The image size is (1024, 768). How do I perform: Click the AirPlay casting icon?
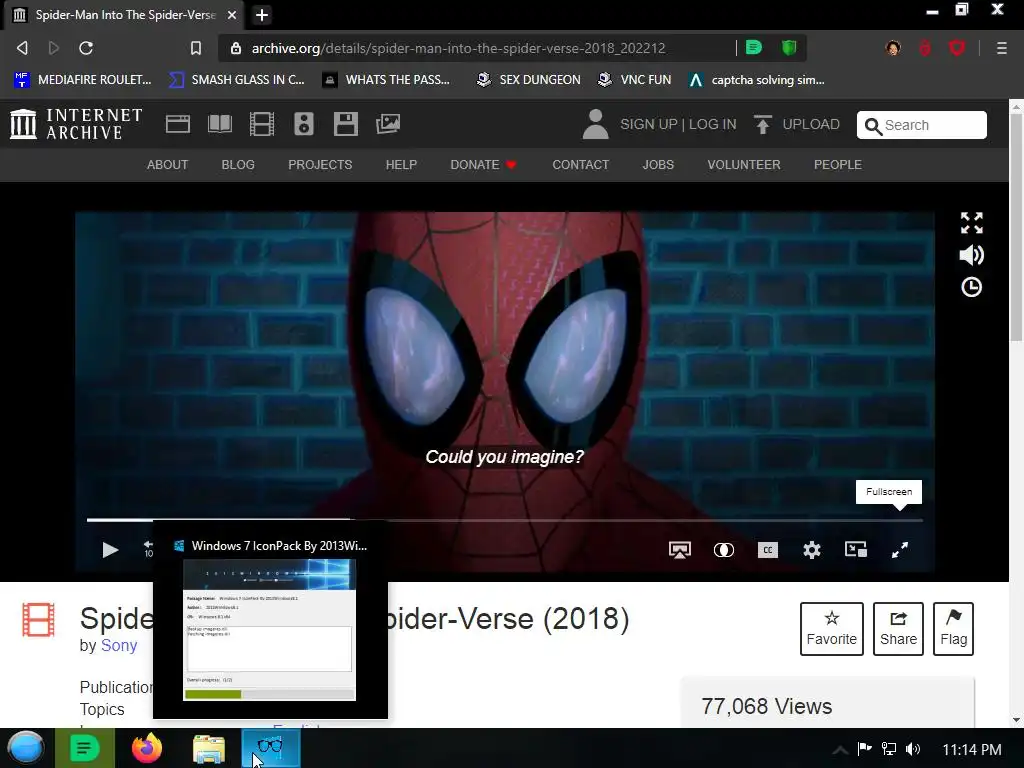[680, 550]
